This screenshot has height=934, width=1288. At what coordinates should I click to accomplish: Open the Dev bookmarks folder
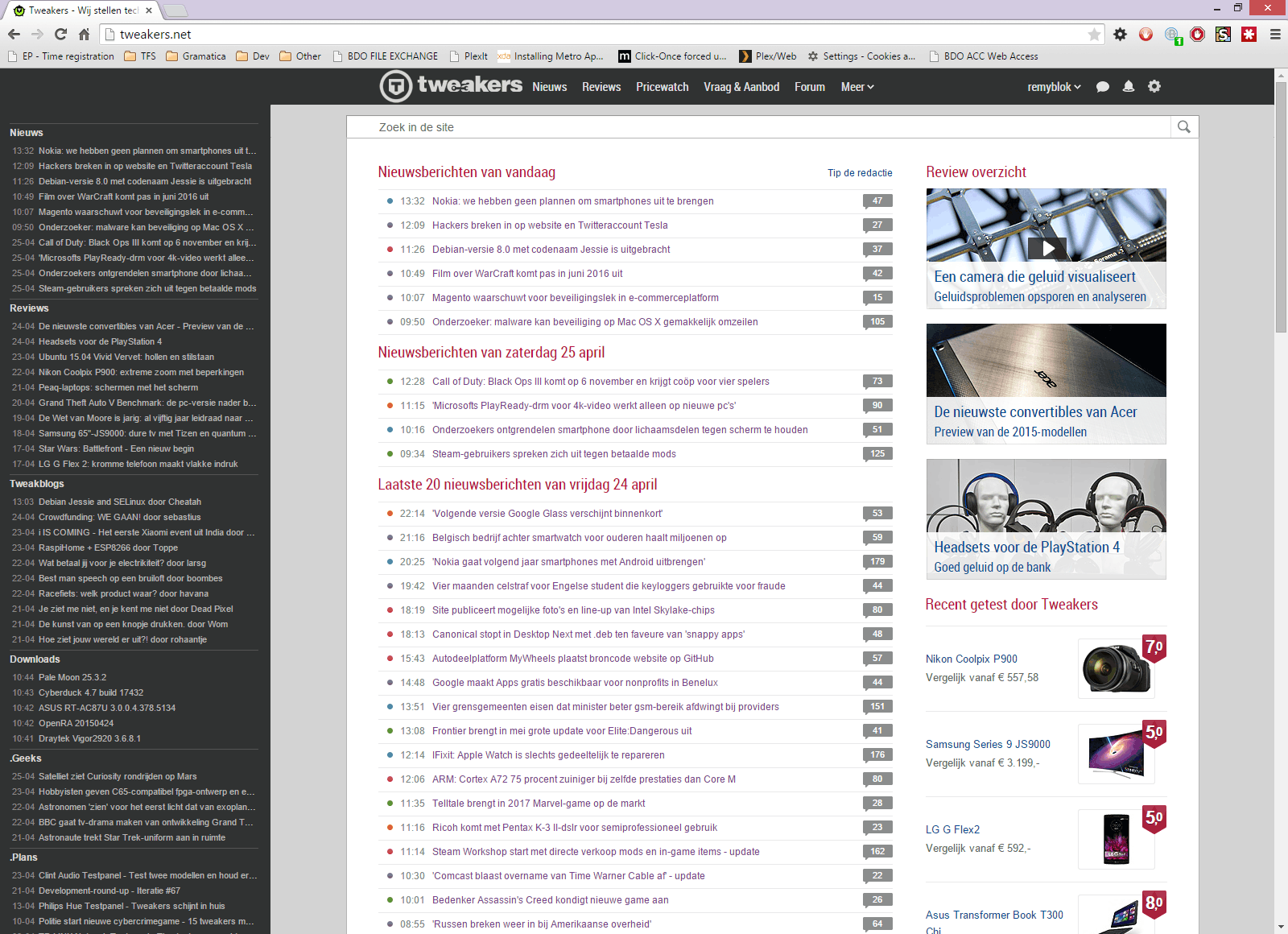(253, 56)
